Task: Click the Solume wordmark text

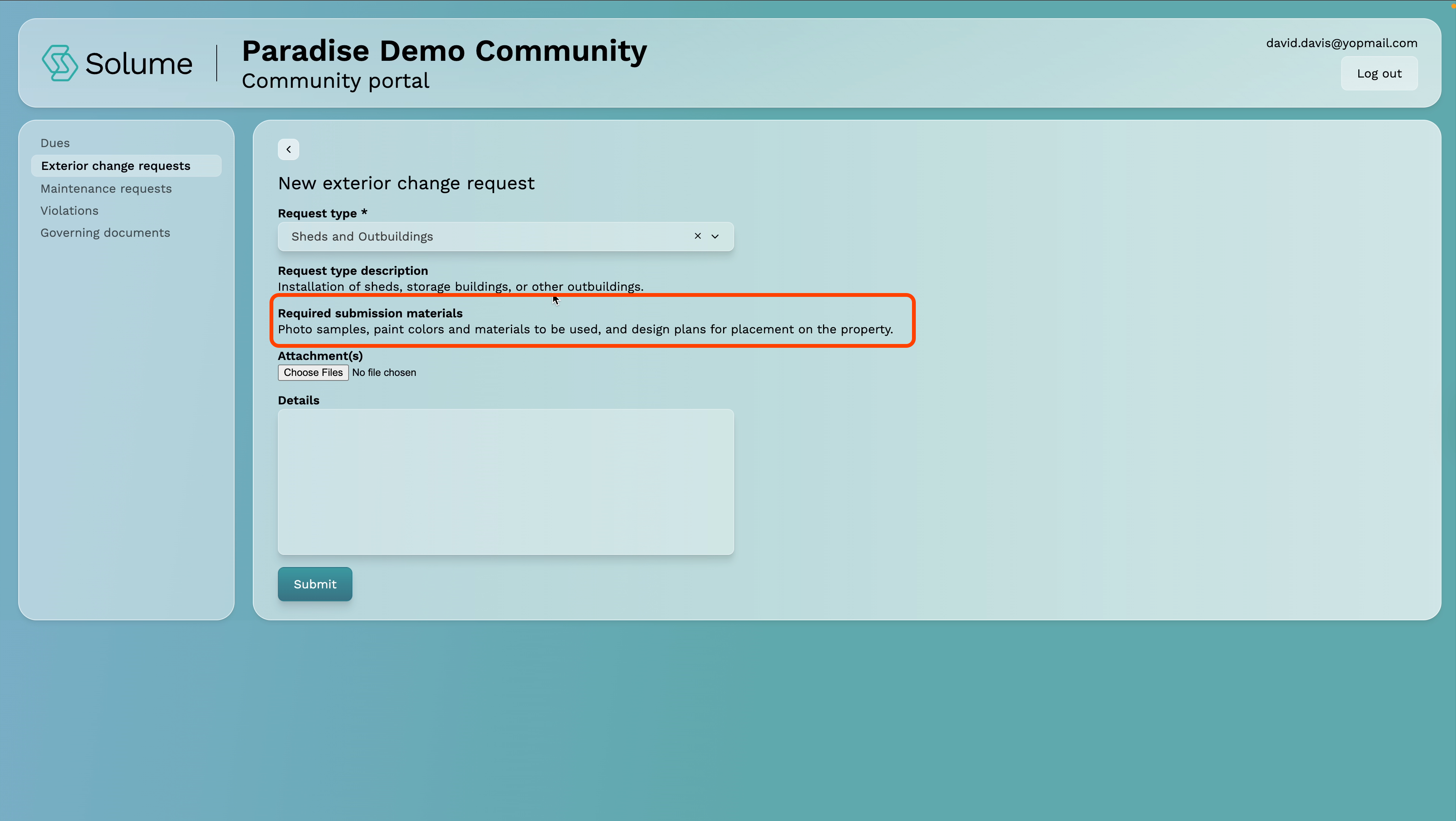Action: (138, 63)
